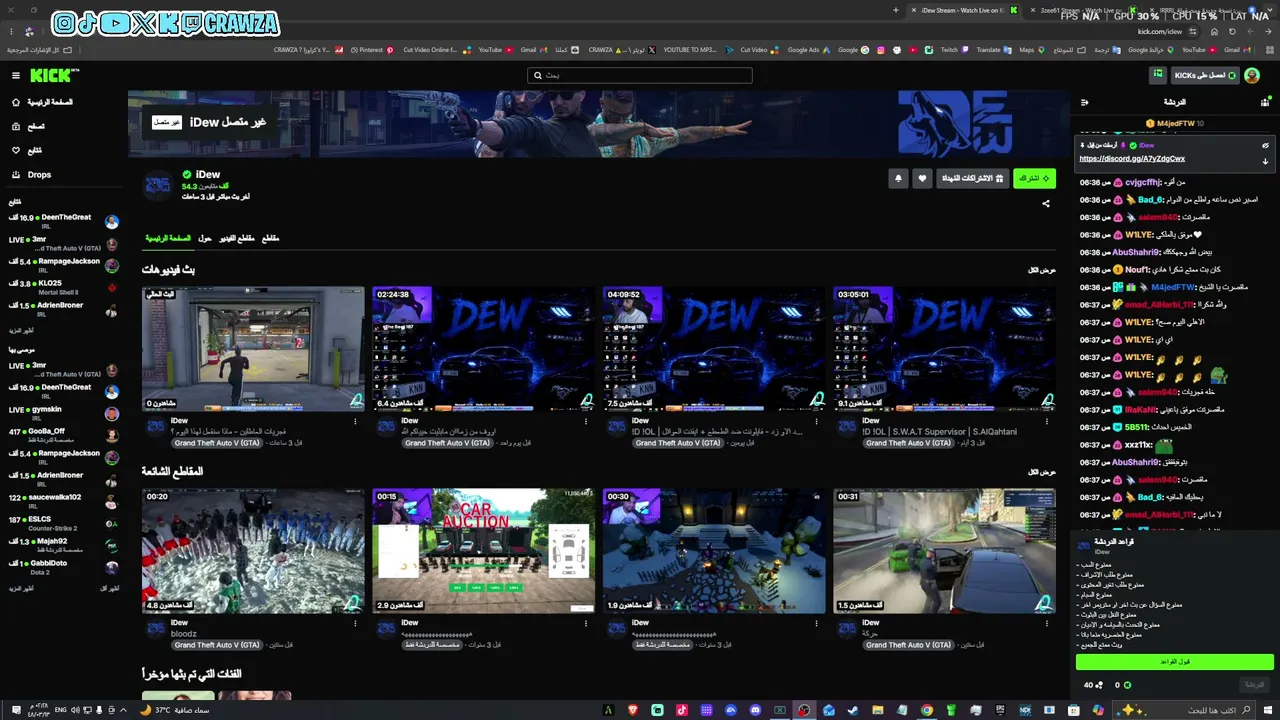Open saucewalka102 recommended channel
The width and height of the screenshot is (1280, 720).
pos(62,501)
